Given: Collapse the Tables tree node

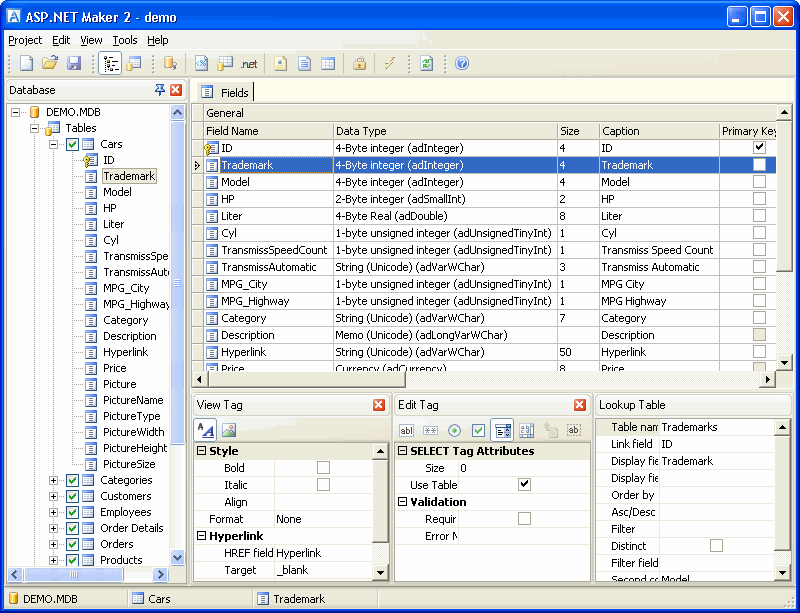Looking at the screenshot, I should 34,128.
